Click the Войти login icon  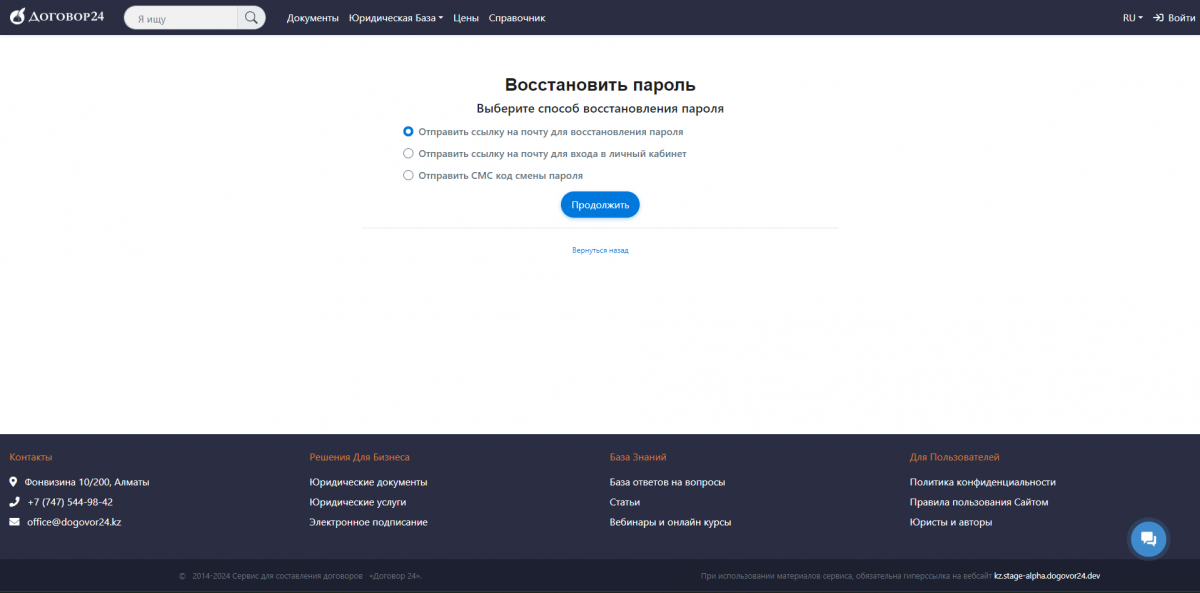pos(1158,18)
